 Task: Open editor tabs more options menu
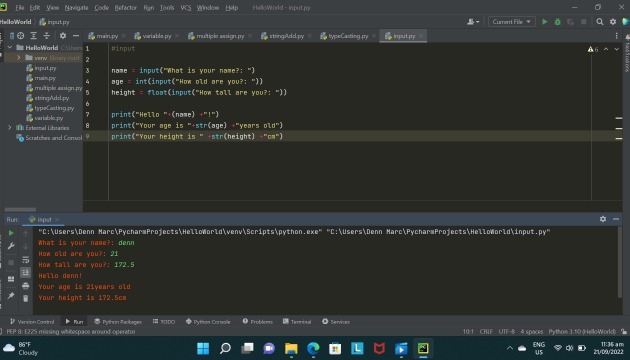616,36
